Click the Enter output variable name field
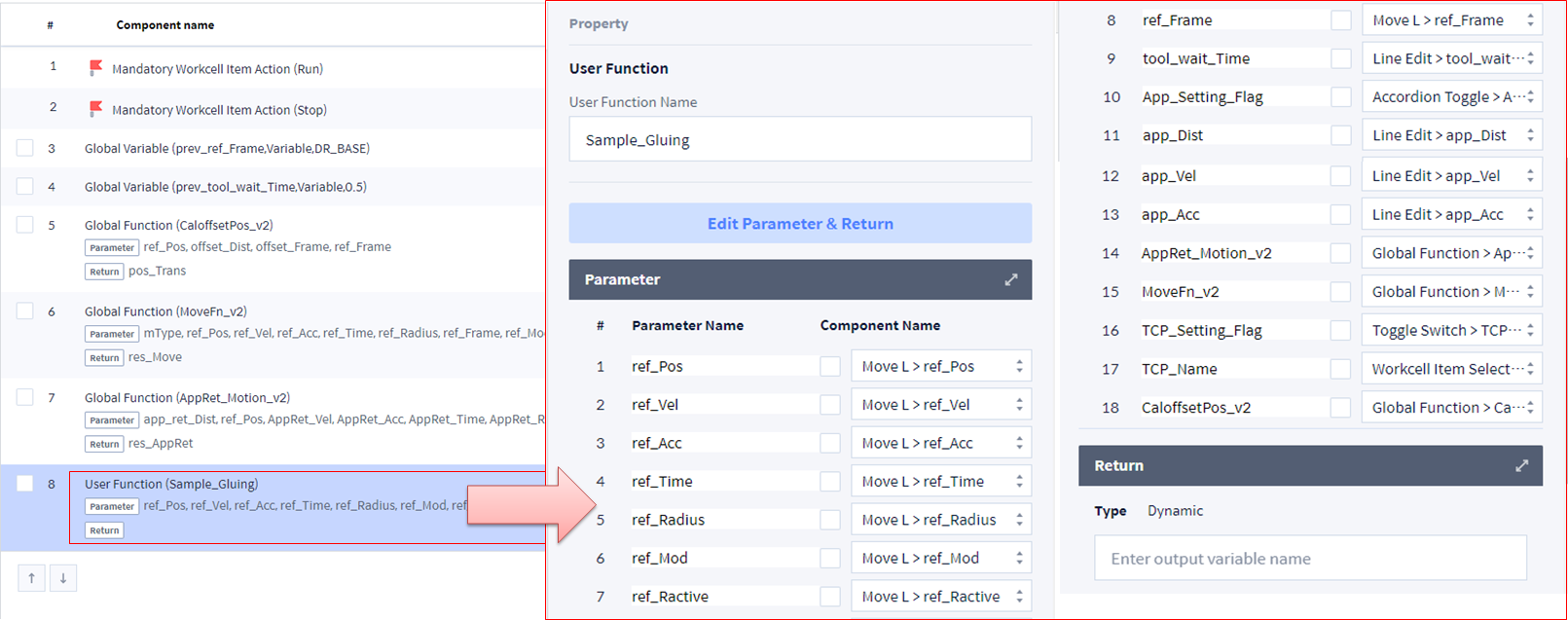1568x620 pixels. [x=1309, y=559]
